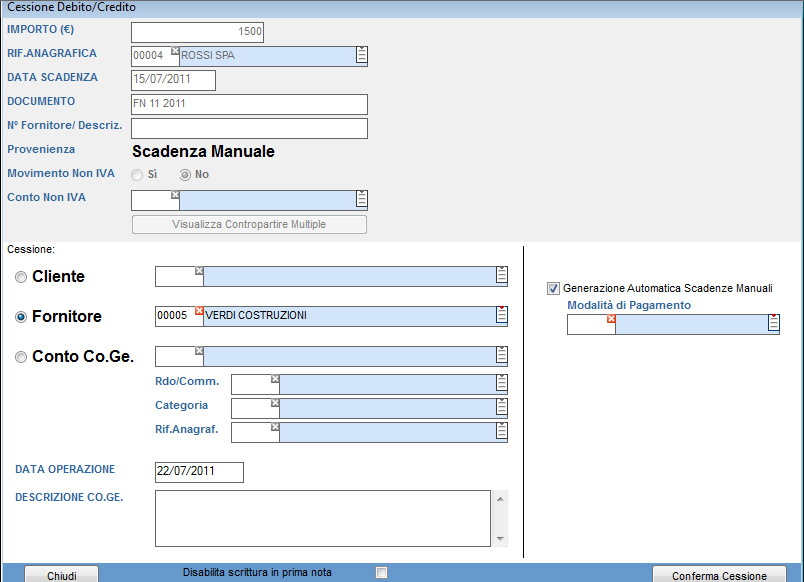
Task: Click the clear X icon in Rdo/Comm. field
Action: pos(275,379)
